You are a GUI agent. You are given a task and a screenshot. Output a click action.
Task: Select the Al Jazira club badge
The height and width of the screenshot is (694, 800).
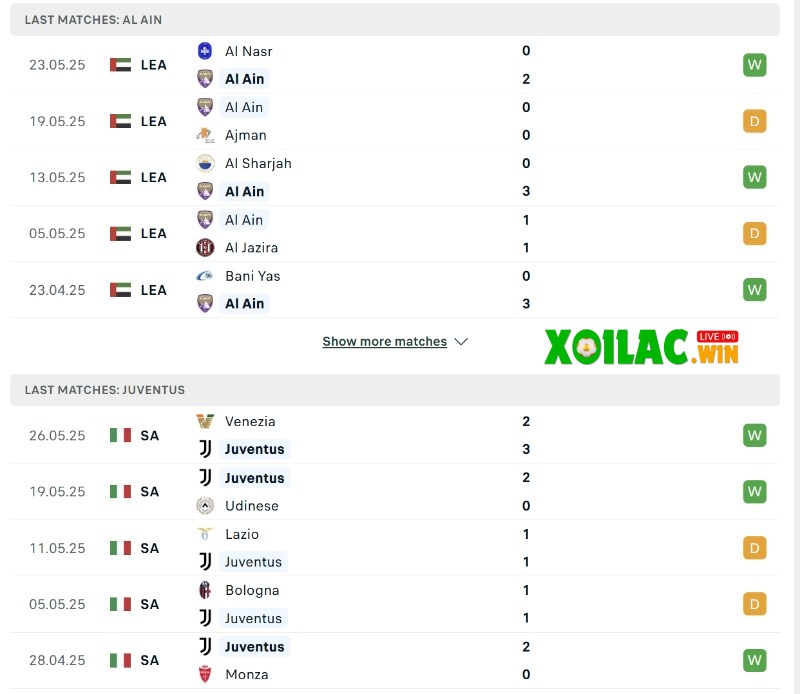(205, 247)
